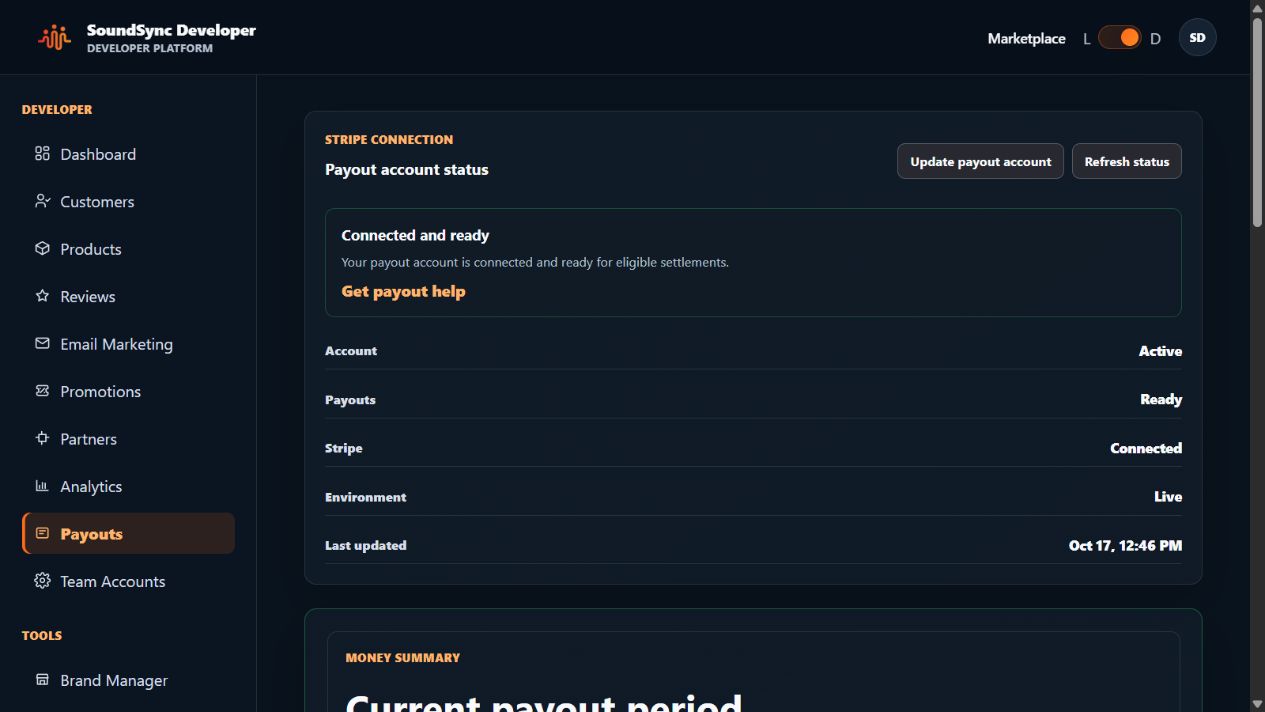The image size is (1265, 712).
Task: Open the SD user avatar menu
Action: [x=1198, y=38]
